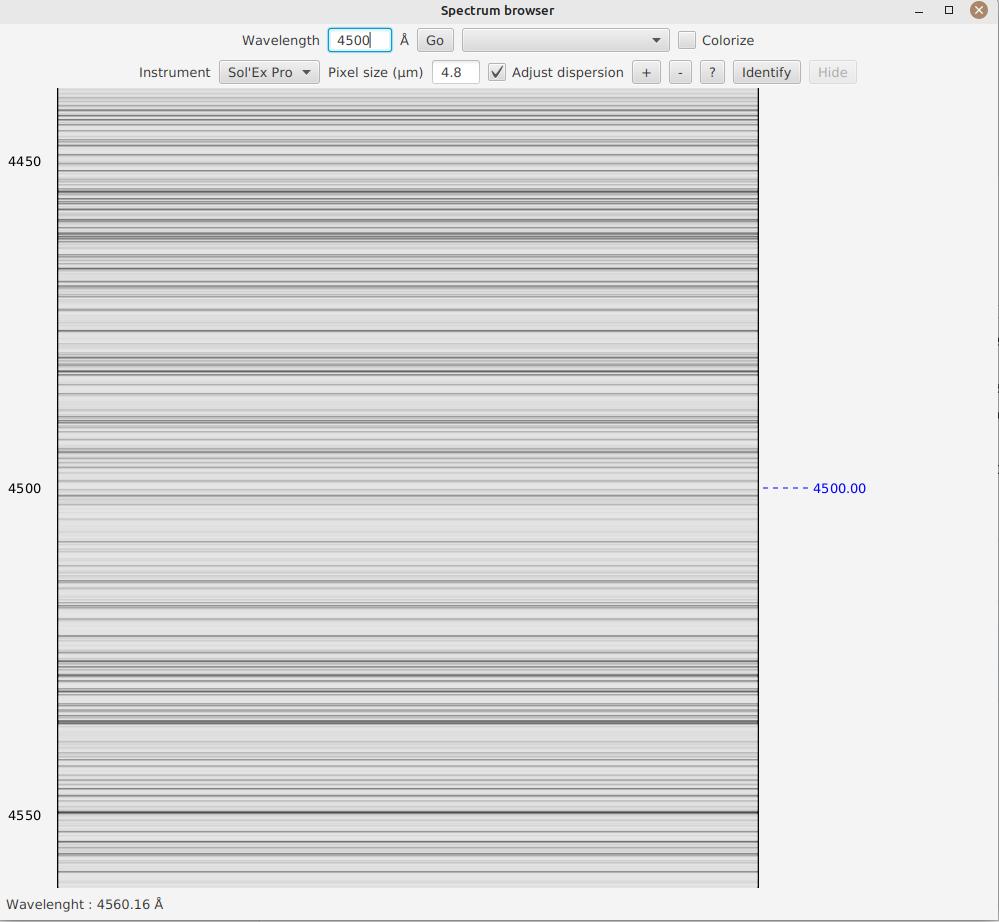Click the Go button
999x922 pixels.
[434, 41]
